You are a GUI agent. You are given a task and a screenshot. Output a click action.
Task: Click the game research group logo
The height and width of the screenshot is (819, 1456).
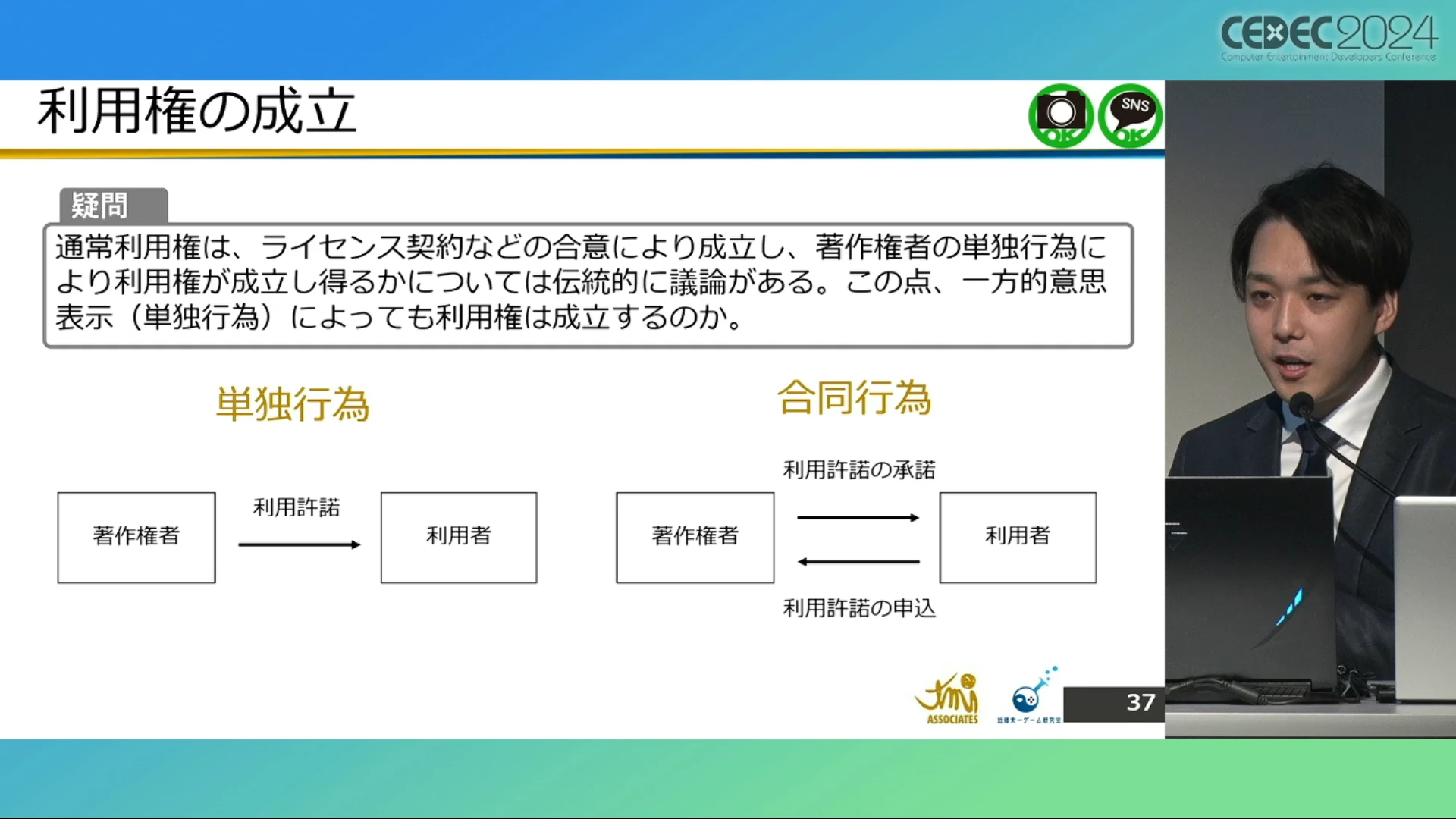pyautogui.click(x=1030, y=696)
